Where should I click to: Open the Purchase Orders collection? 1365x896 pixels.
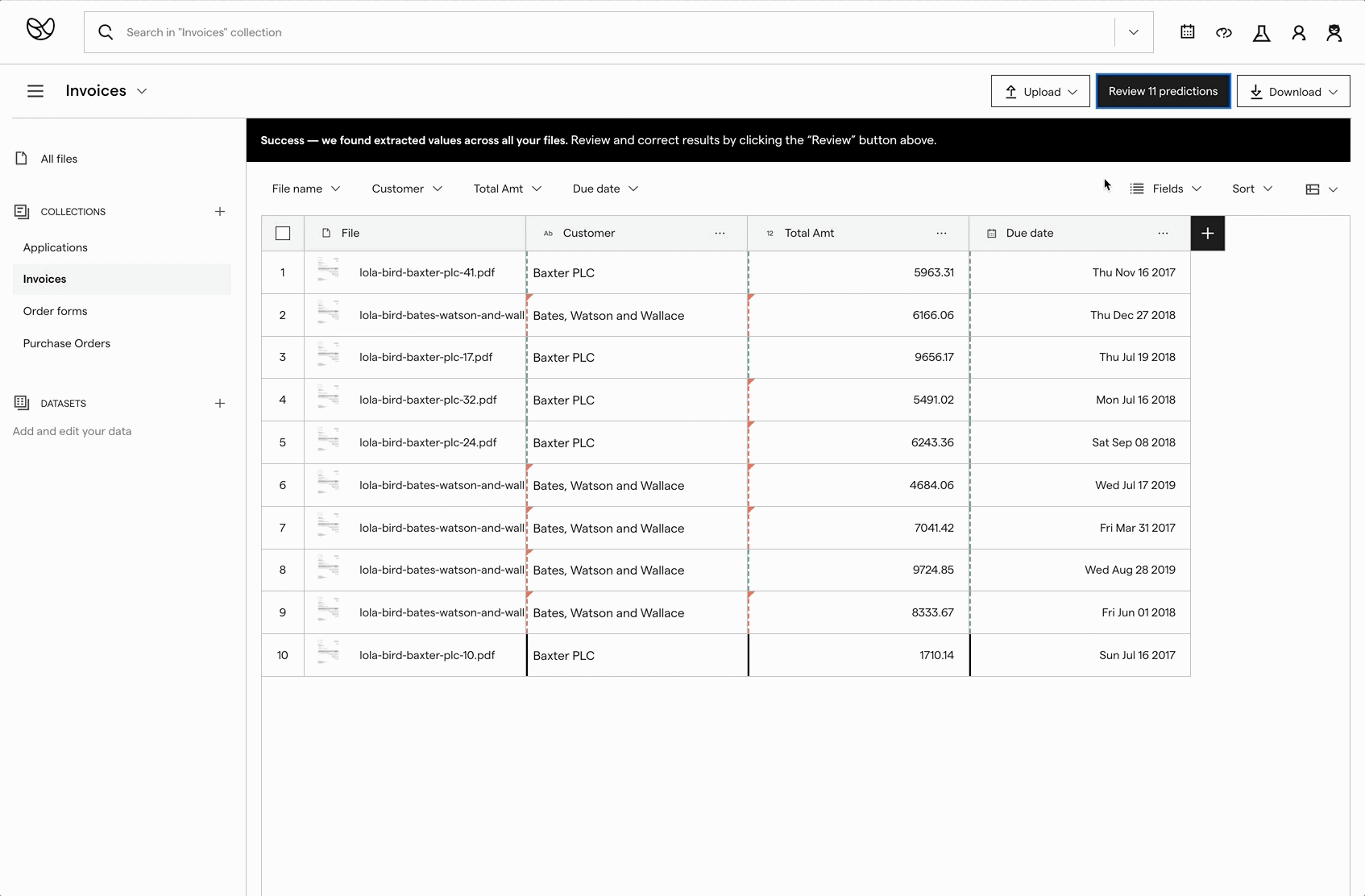[x=66, y=343]
